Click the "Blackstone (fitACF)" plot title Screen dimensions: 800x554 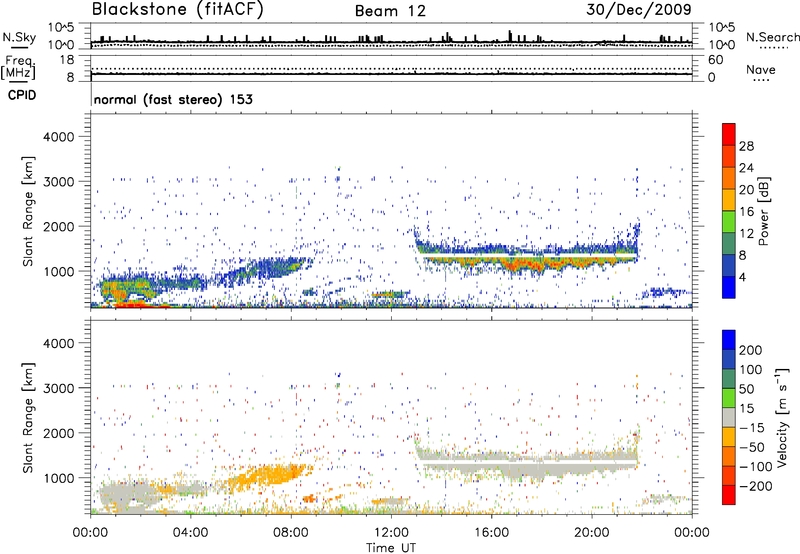coord(178,9)
